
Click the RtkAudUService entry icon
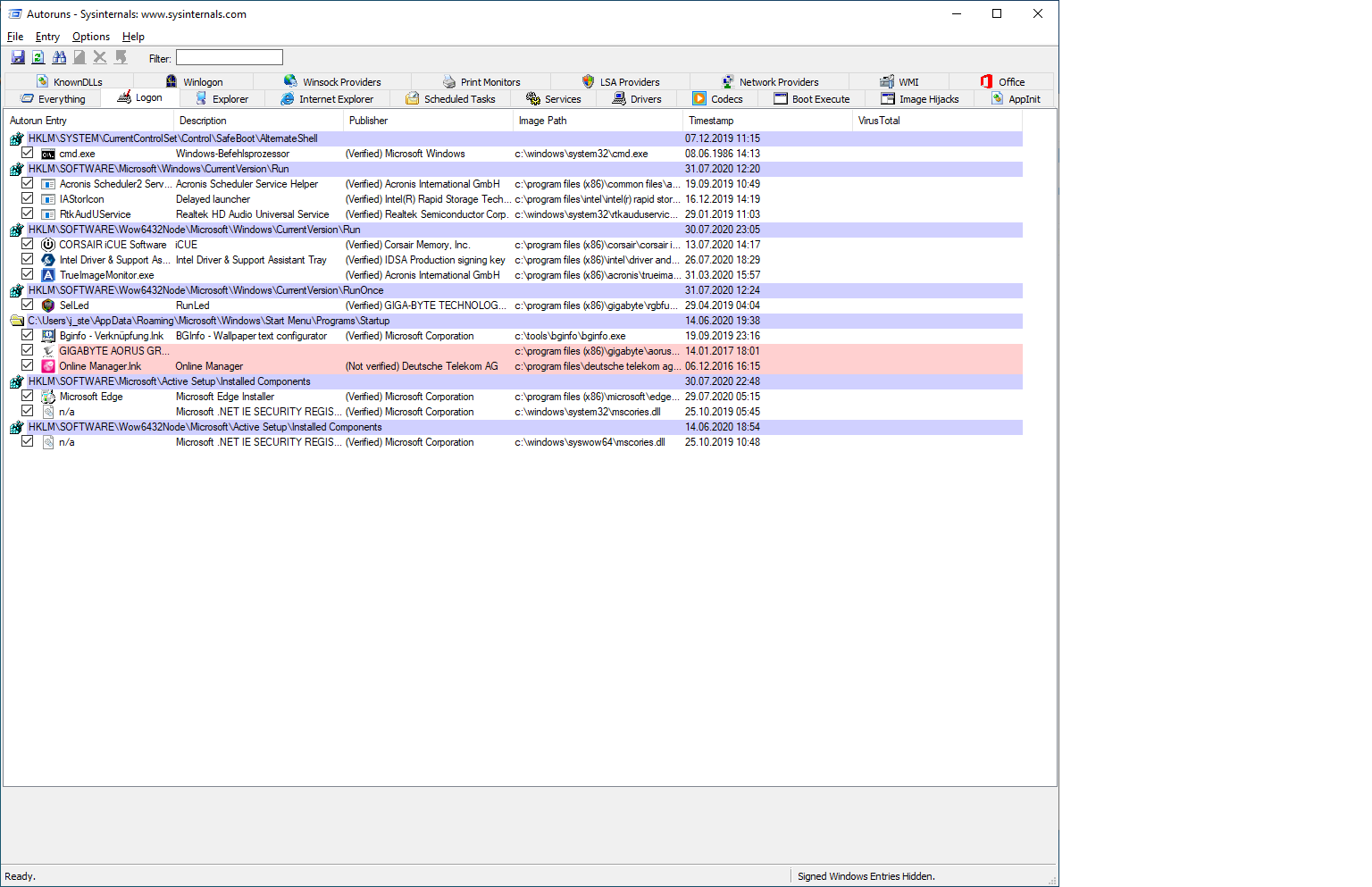[x=48, y=214]
